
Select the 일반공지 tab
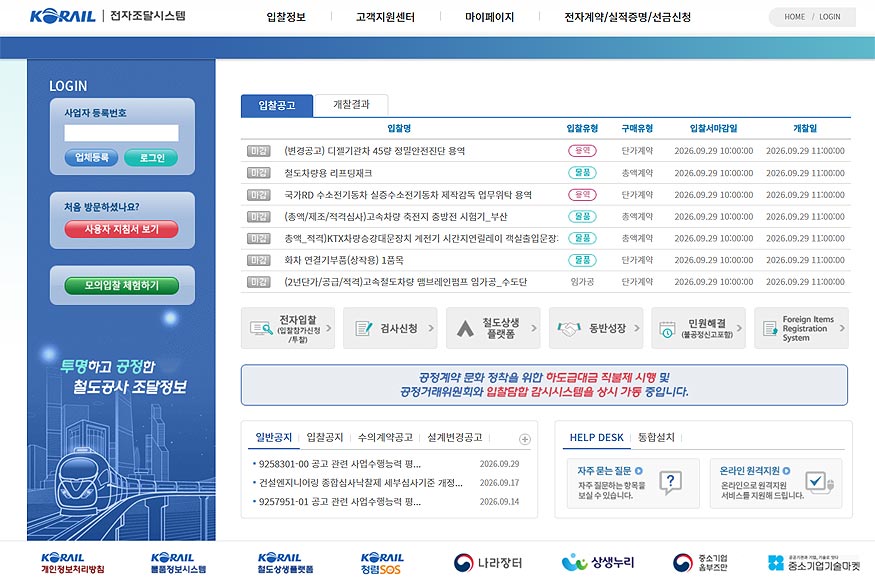[273, 437]
